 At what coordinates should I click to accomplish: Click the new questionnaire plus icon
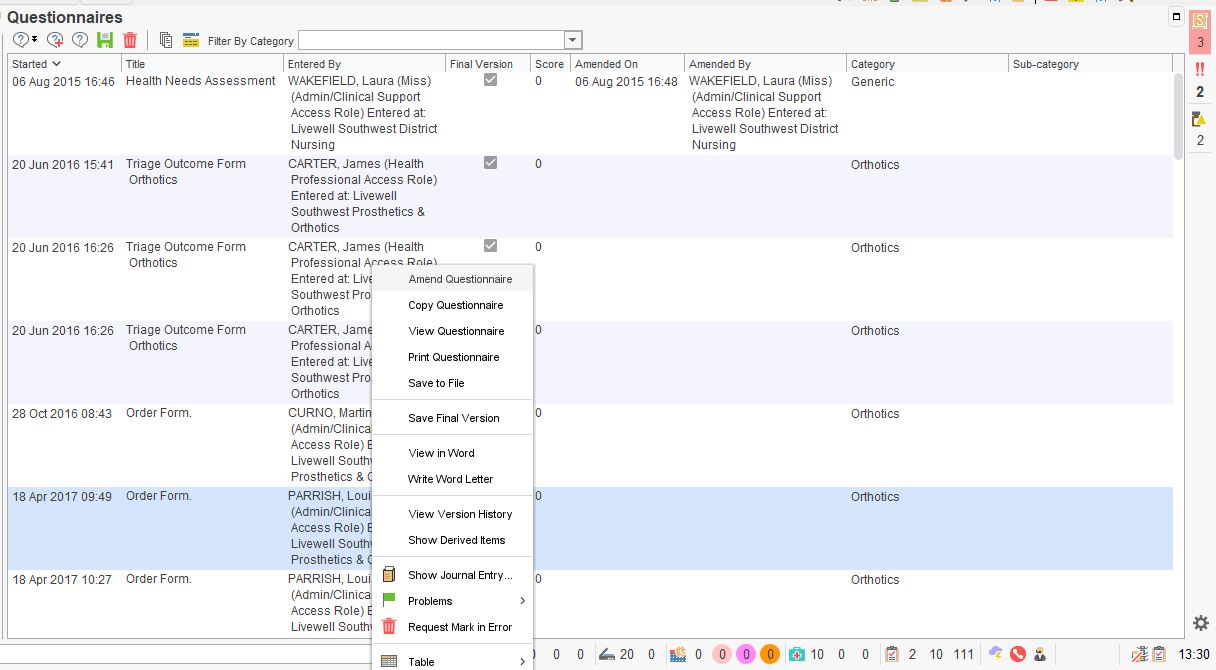pos(56,40)
